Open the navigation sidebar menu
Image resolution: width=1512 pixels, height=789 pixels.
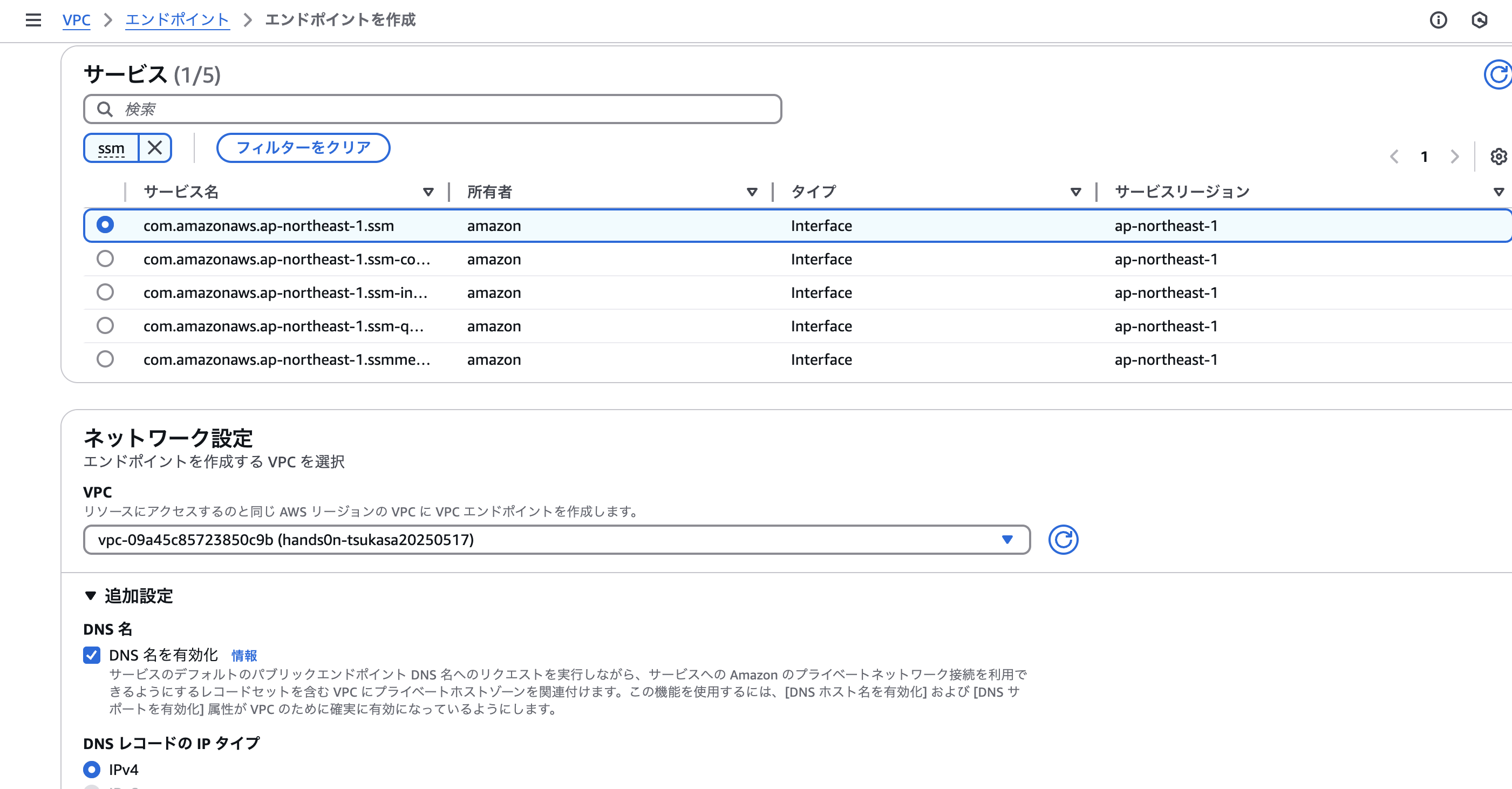33,19
